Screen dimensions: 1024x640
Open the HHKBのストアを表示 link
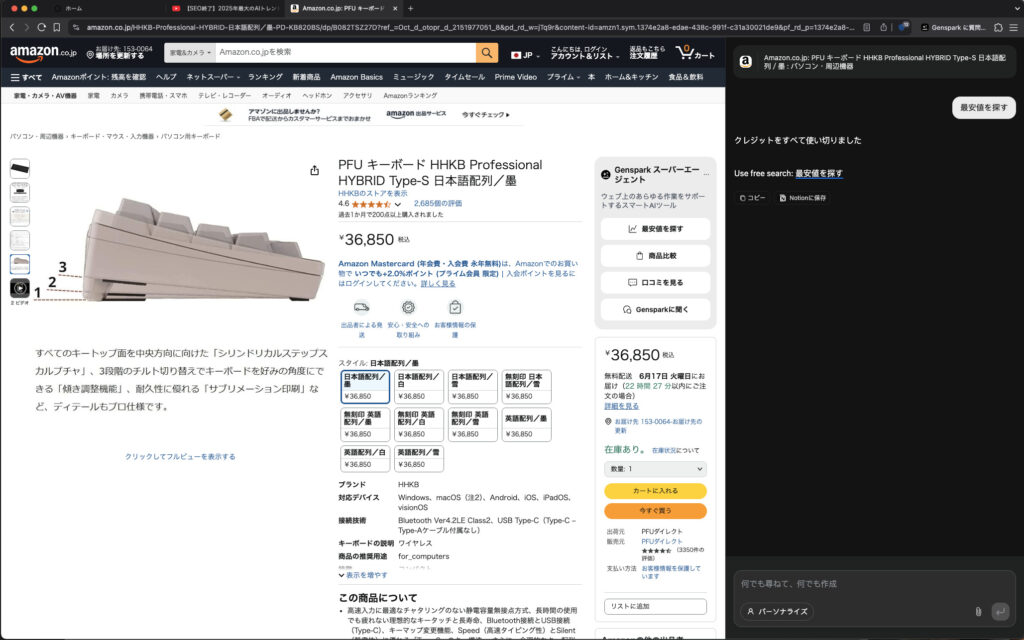pyautogui.click(x=372, y=193)
